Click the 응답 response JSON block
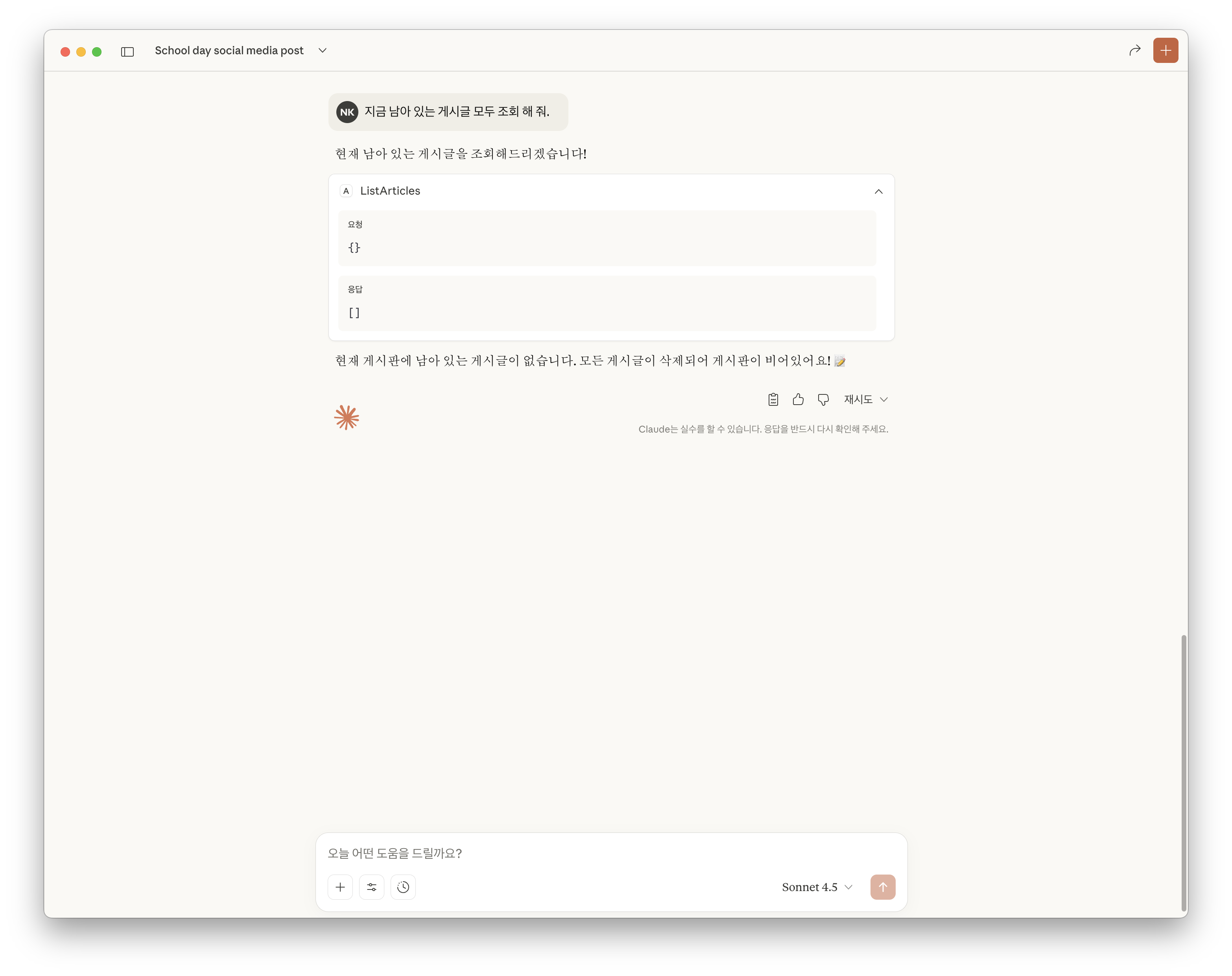This screenshot has height=976, width=1232. point(607,303)
